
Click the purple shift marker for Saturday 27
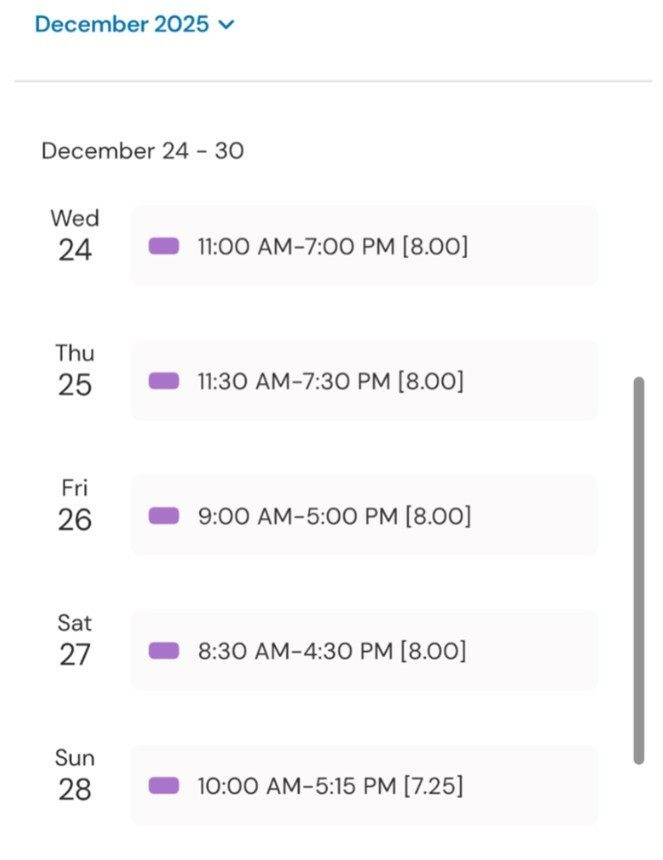pyautogui.click(x=164, y=651)
